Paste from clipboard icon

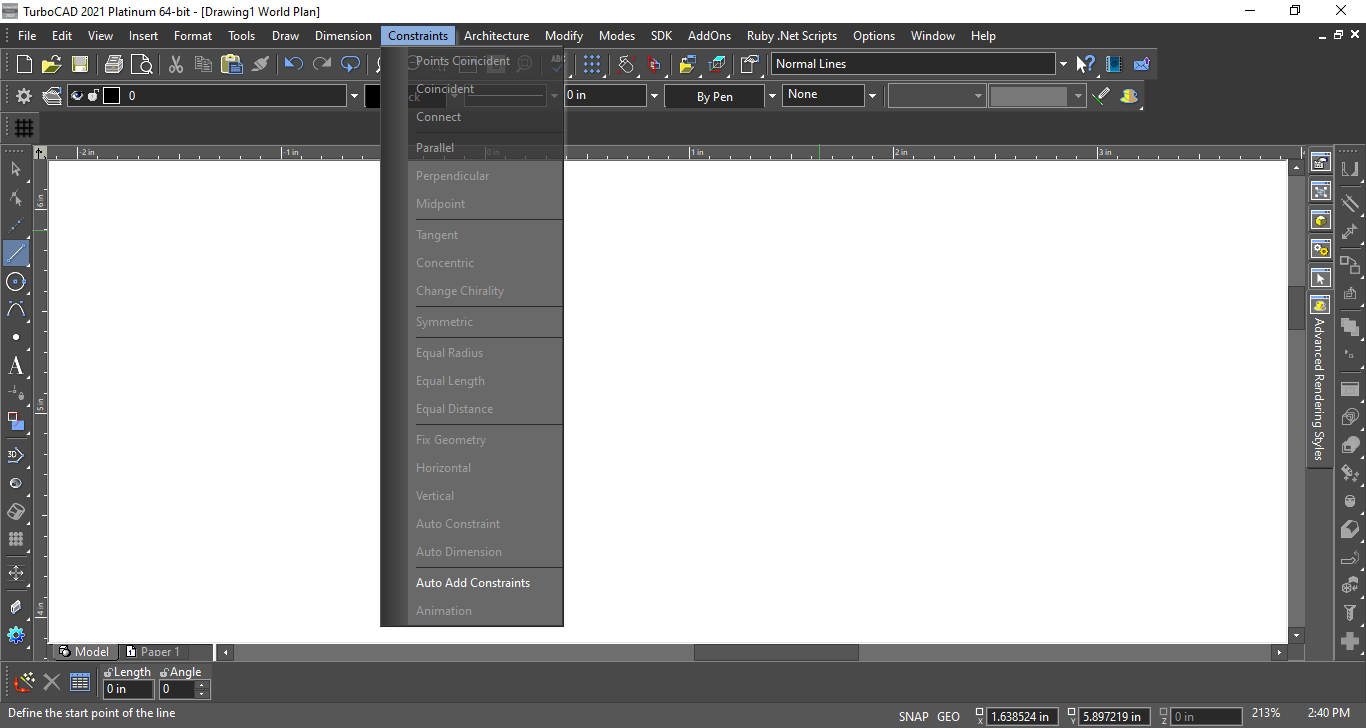click(x=232, y=64)
